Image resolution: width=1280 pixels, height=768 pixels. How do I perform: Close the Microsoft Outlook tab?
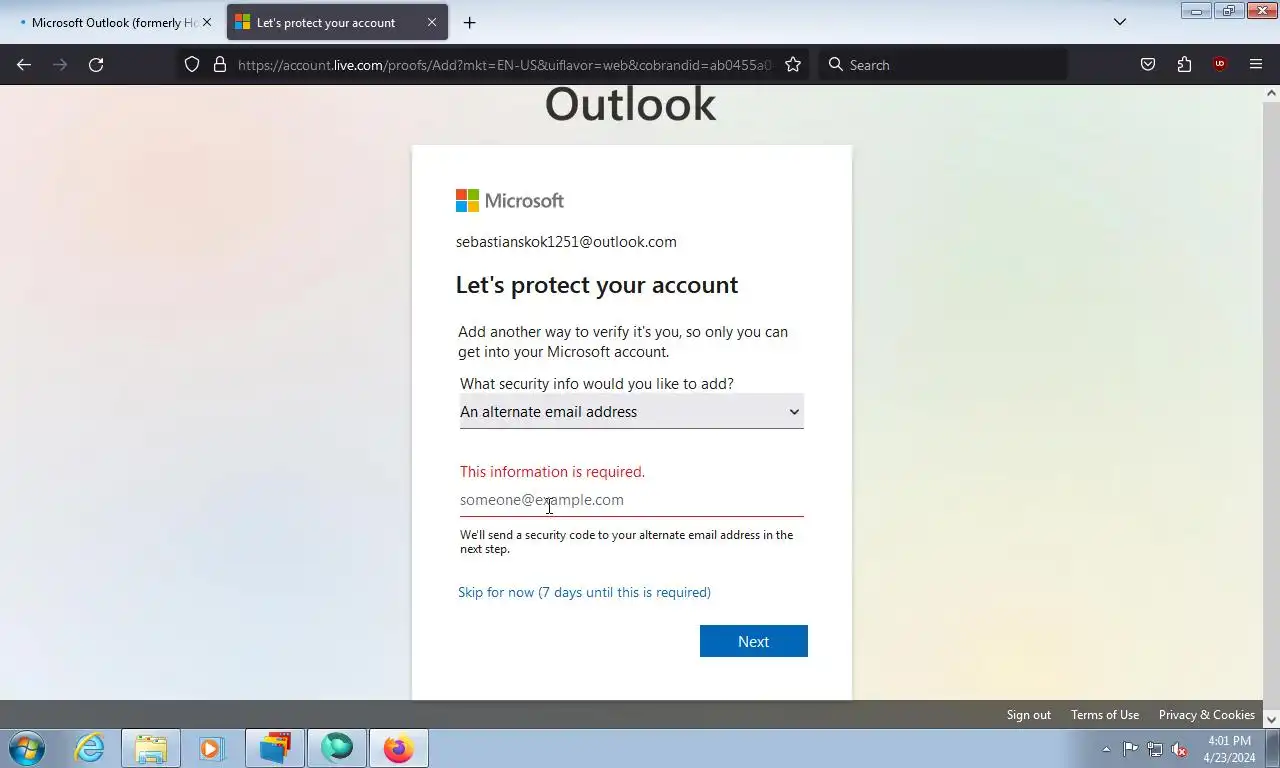(207, 22)
